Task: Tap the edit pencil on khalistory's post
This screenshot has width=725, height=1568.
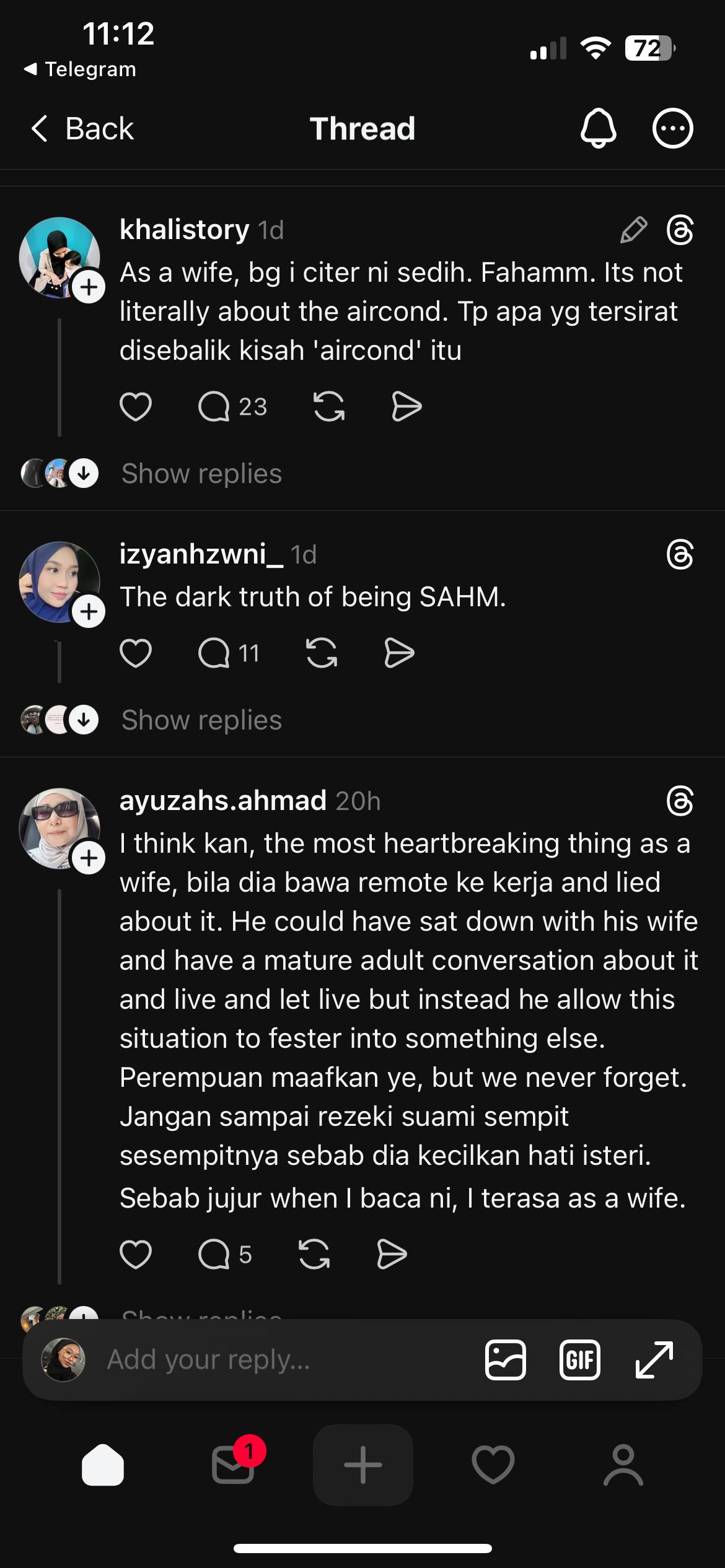Action: 633,230
